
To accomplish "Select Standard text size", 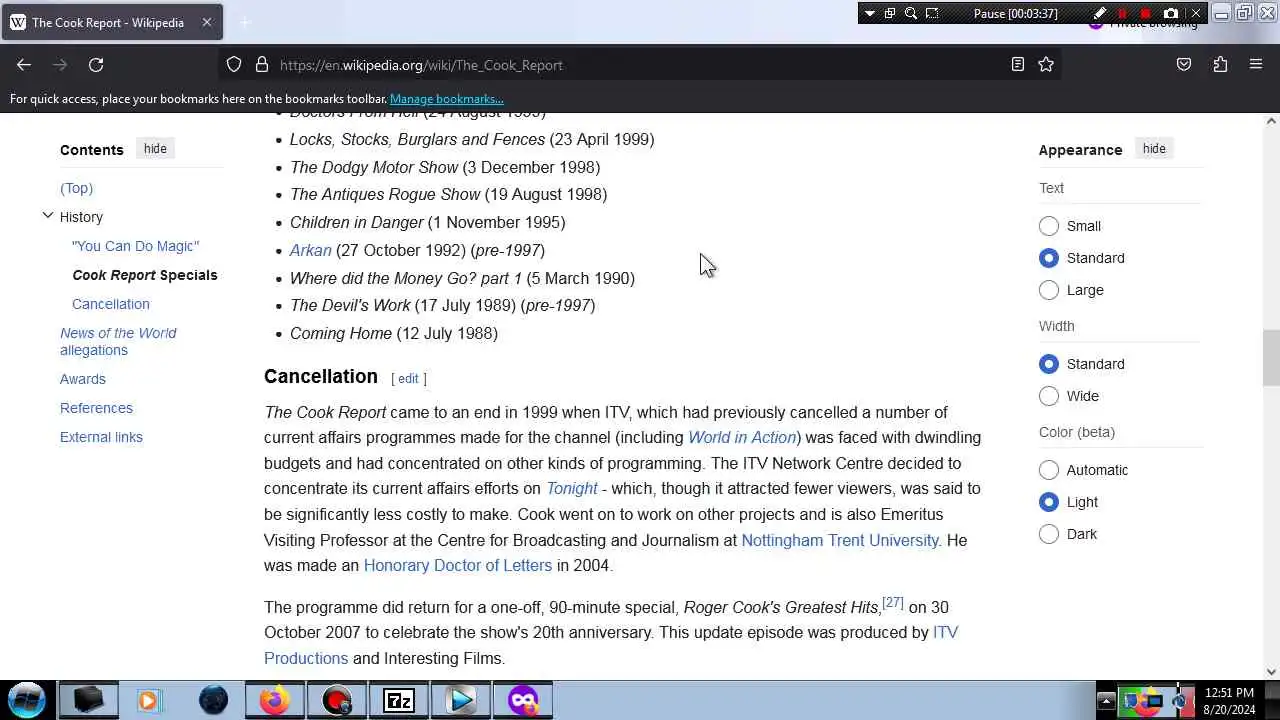I will point(1049,258).
